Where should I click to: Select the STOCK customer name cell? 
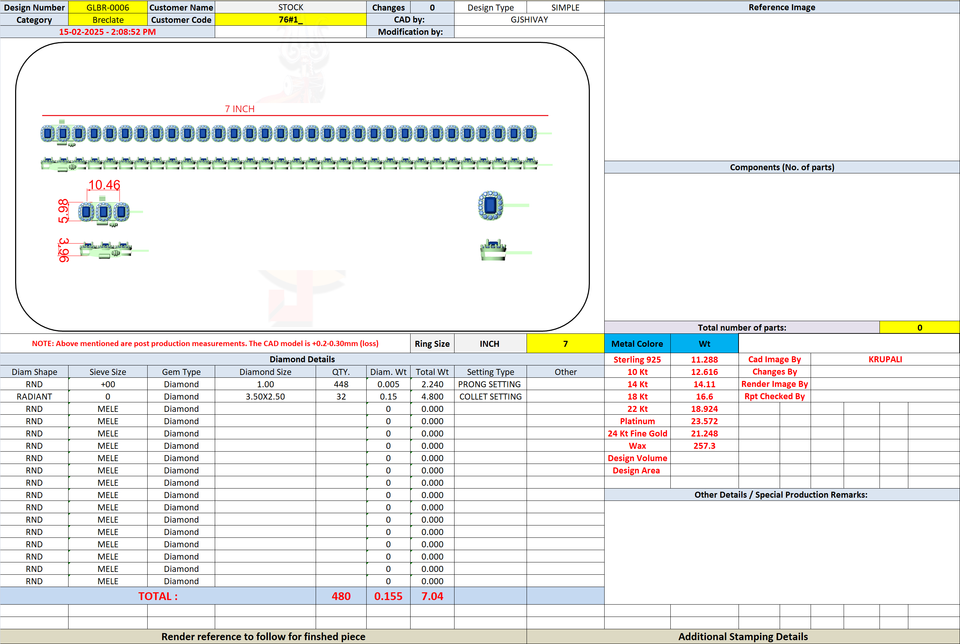[291, 7]
